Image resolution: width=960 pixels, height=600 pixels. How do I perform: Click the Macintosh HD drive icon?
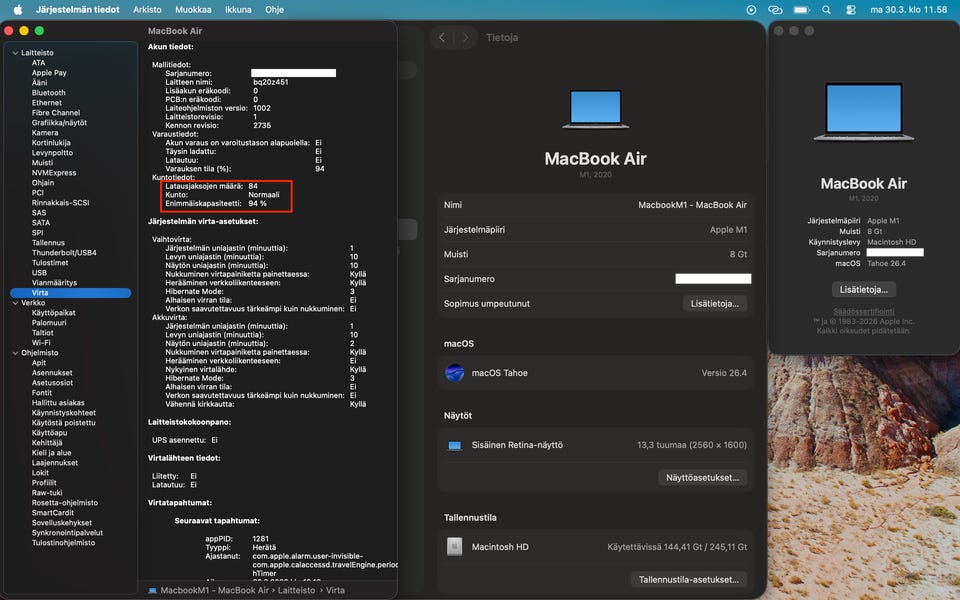tap(454, 547)
